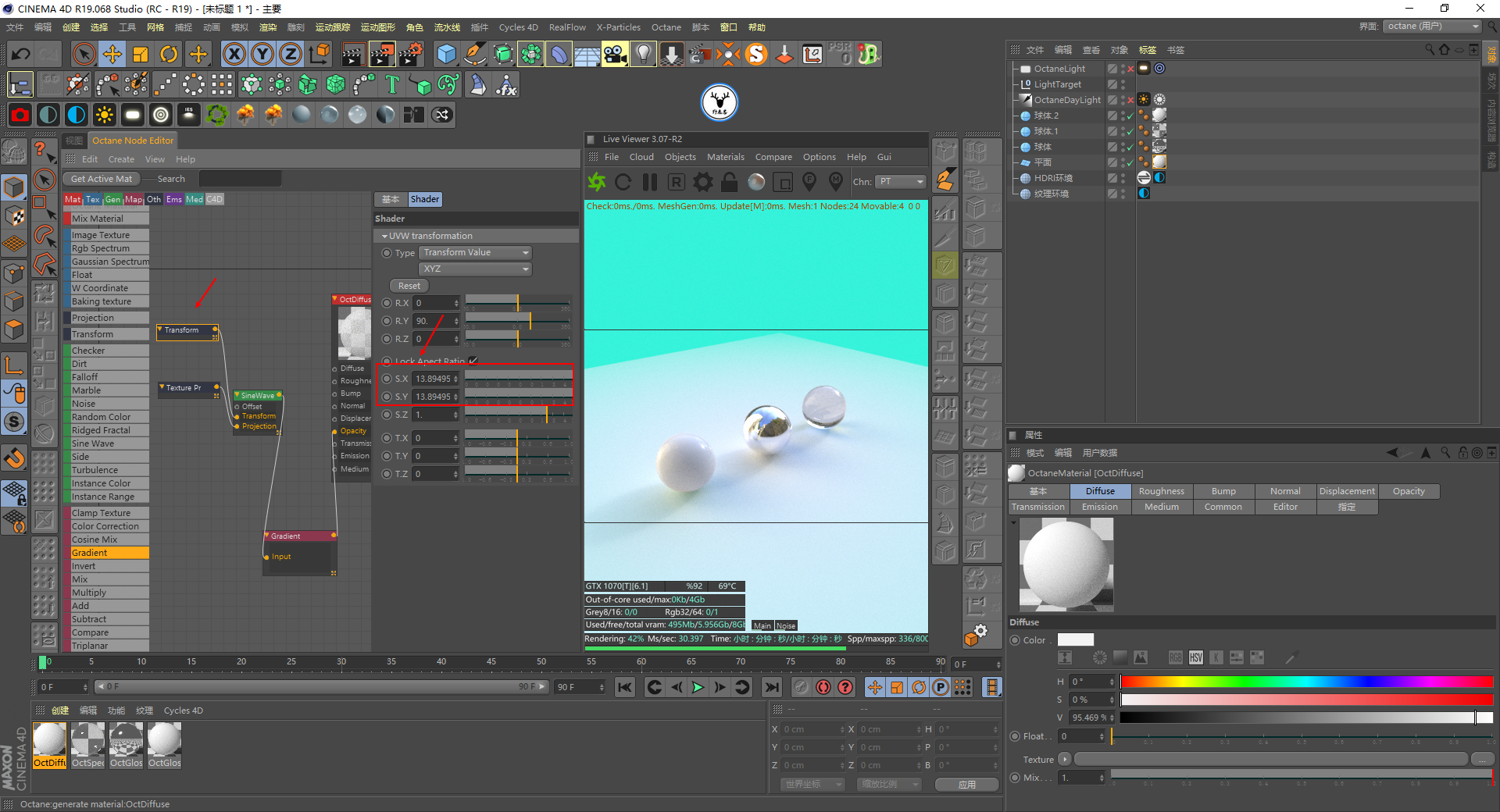Toggle the X axis lock
Viewport: 1500px width, 812px height.
[x=234, y=54]
